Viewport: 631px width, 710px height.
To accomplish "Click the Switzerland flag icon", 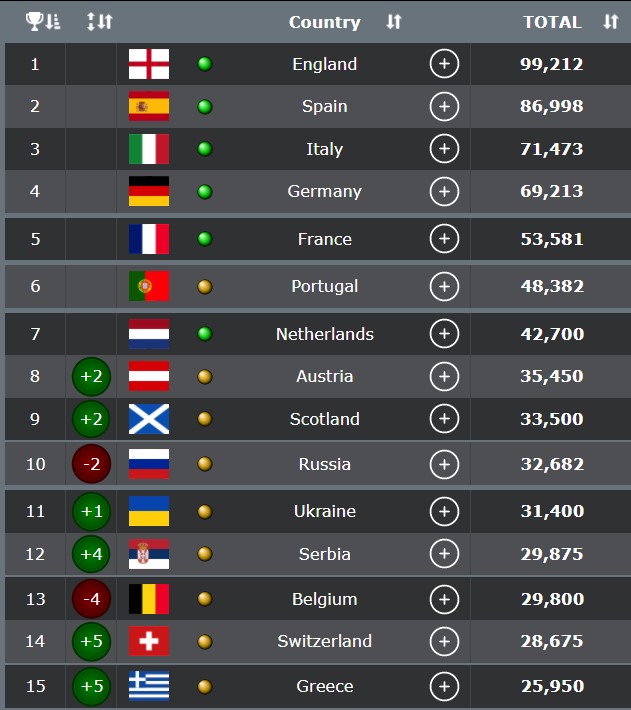I will point(149,641).
